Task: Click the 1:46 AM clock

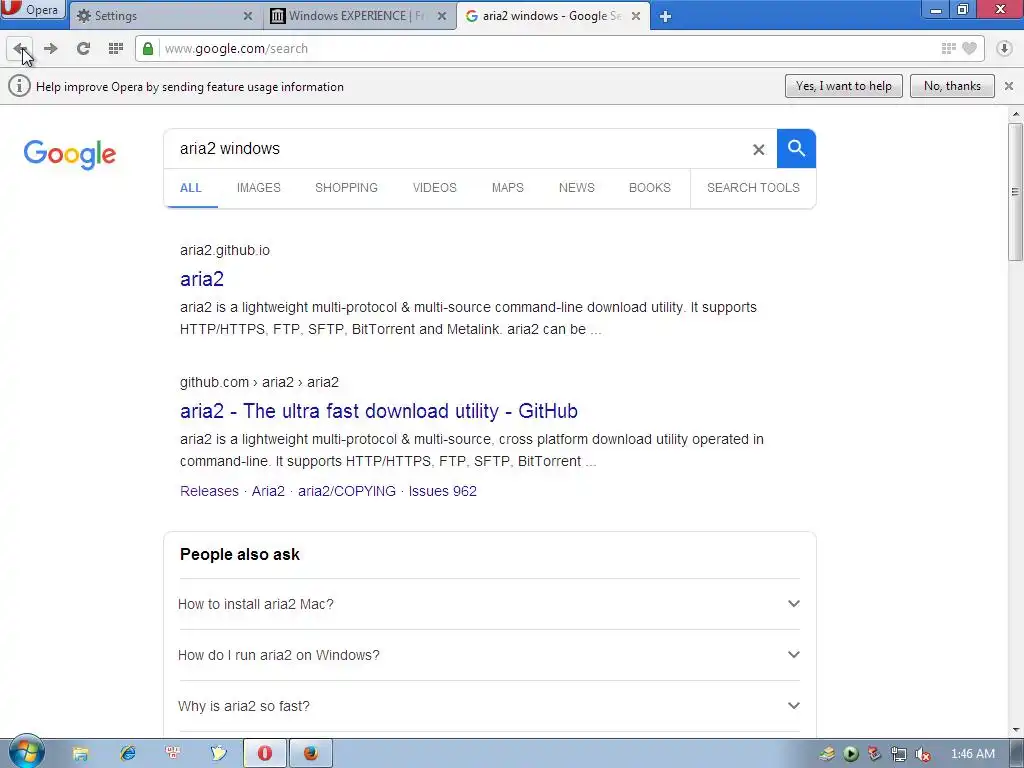Action: 972,754
